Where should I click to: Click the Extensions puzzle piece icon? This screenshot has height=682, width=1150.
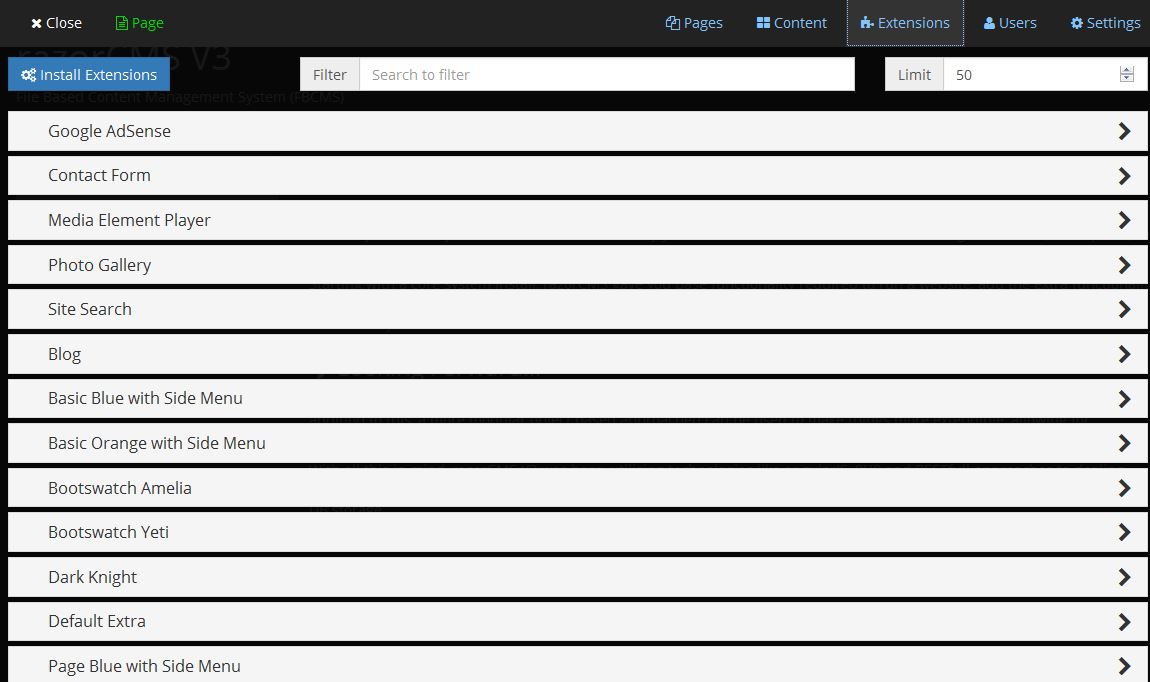[867, 23]
